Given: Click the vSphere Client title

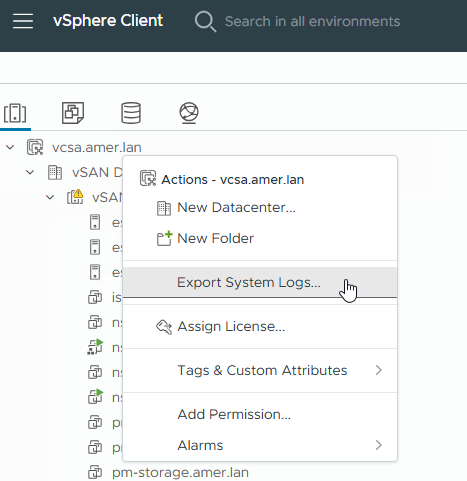Looking at the screenshot, I should 108,21.
